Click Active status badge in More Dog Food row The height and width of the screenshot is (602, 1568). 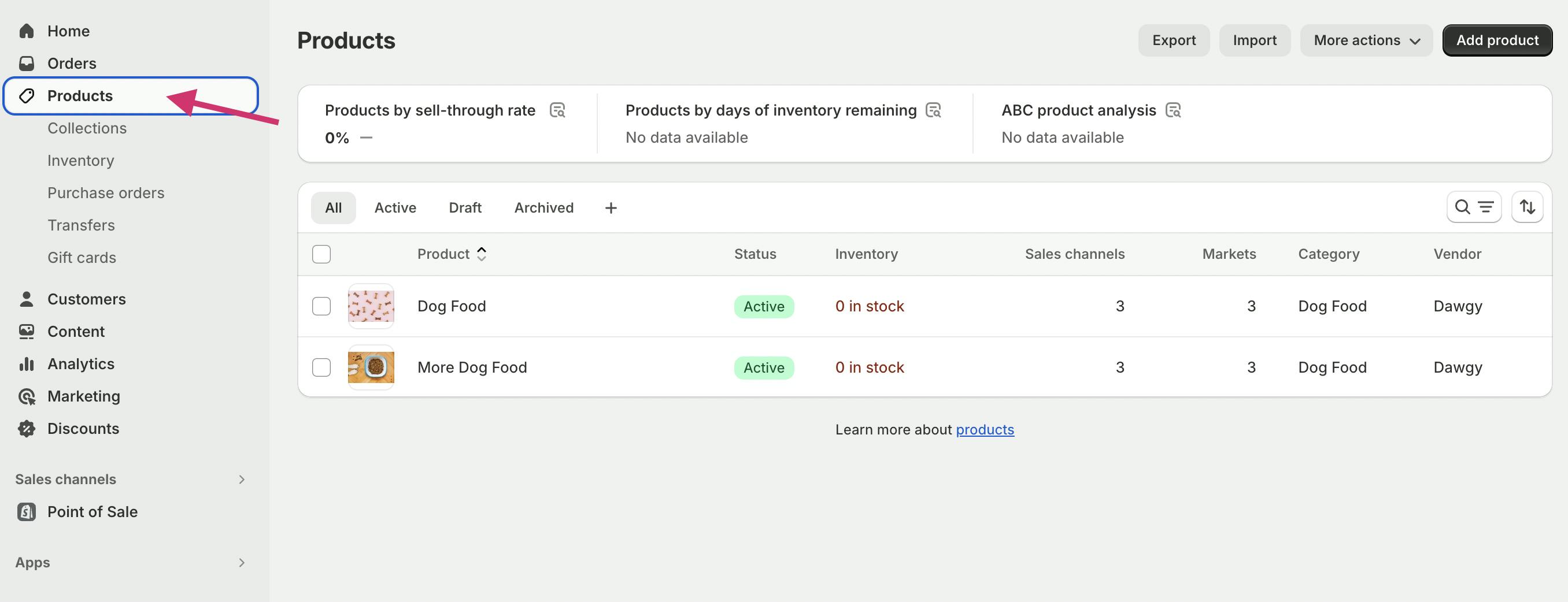[x=764, y=368]
